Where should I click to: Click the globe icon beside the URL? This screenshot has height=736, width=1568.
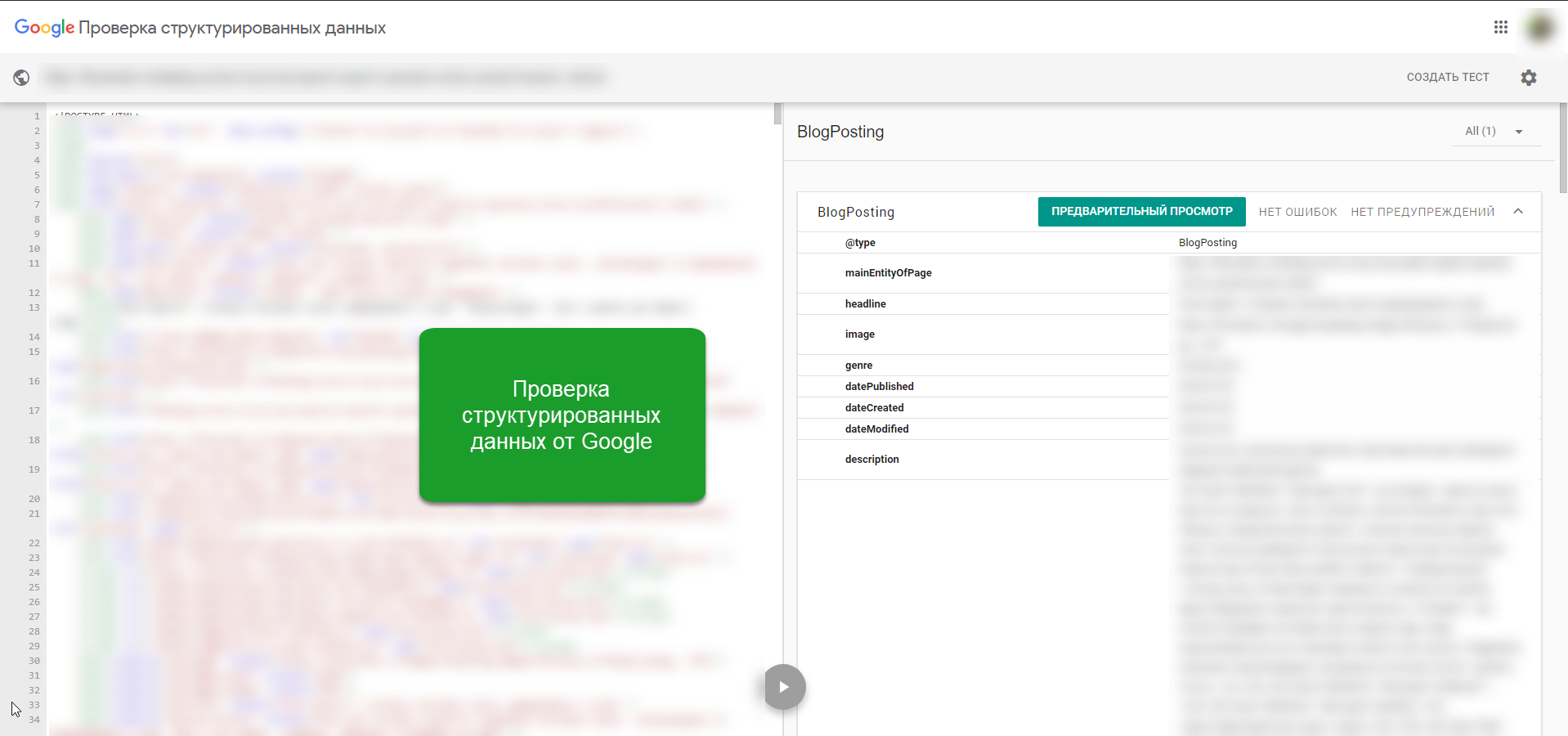click(21, 77)
